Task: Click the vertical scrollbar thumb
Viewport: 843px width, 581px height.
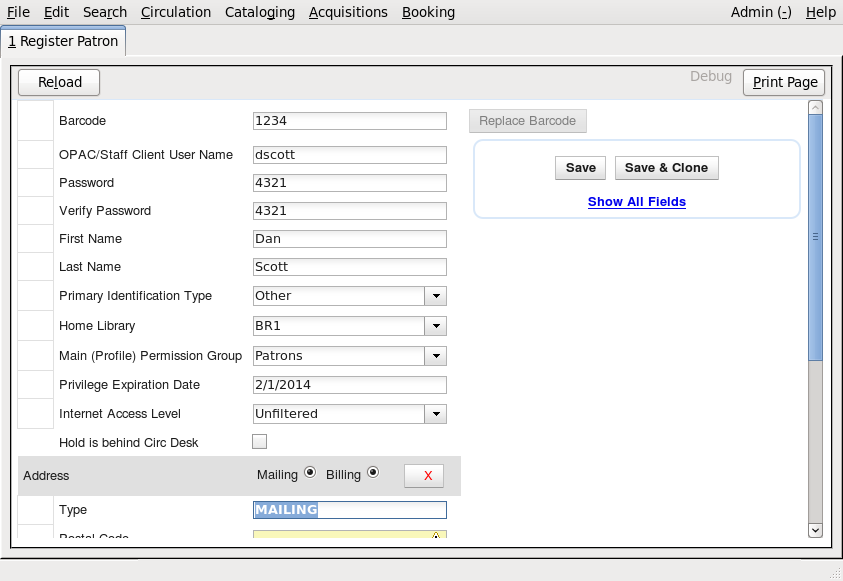Action: (815, 237)
